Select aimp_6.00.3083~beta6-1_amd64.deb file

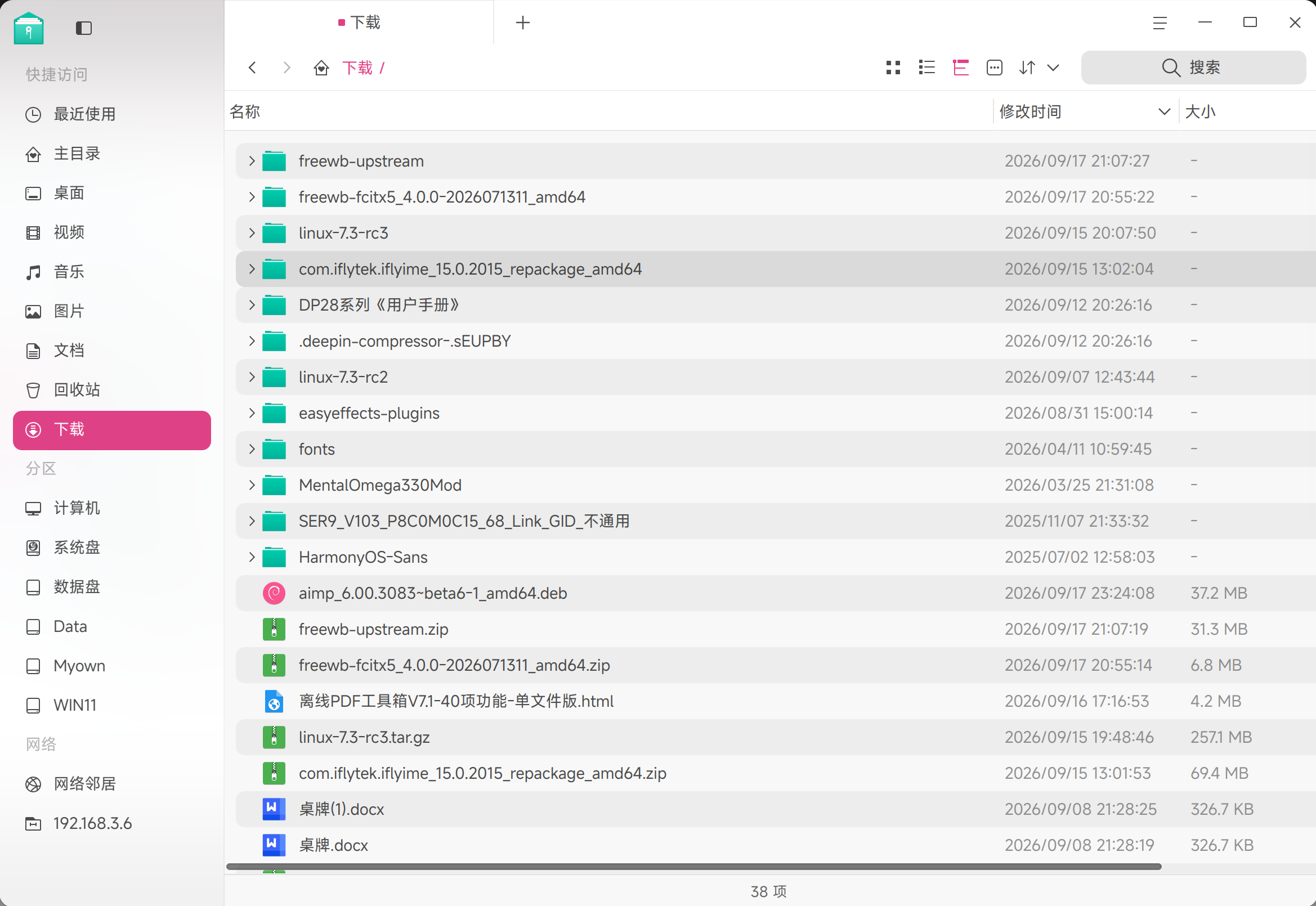click(775, 593)
